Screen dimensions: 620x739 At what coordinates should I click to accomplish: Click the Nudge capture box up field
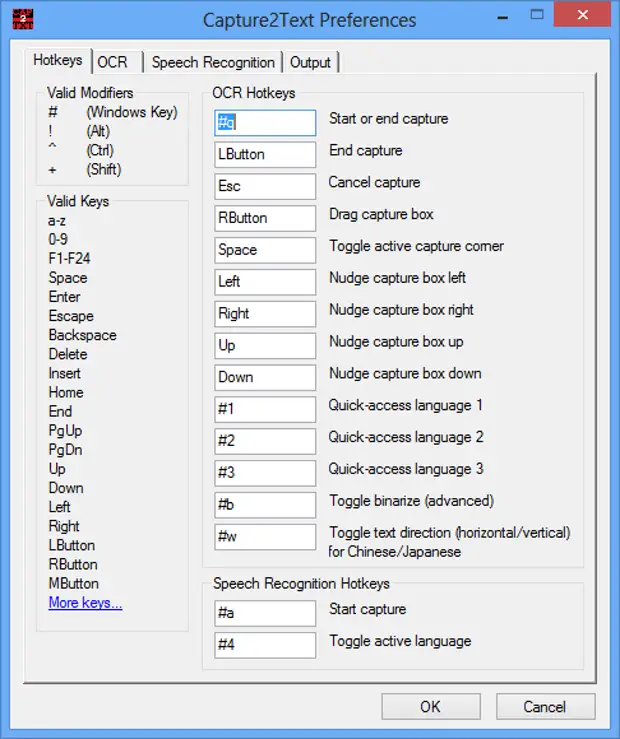[265, 346]
